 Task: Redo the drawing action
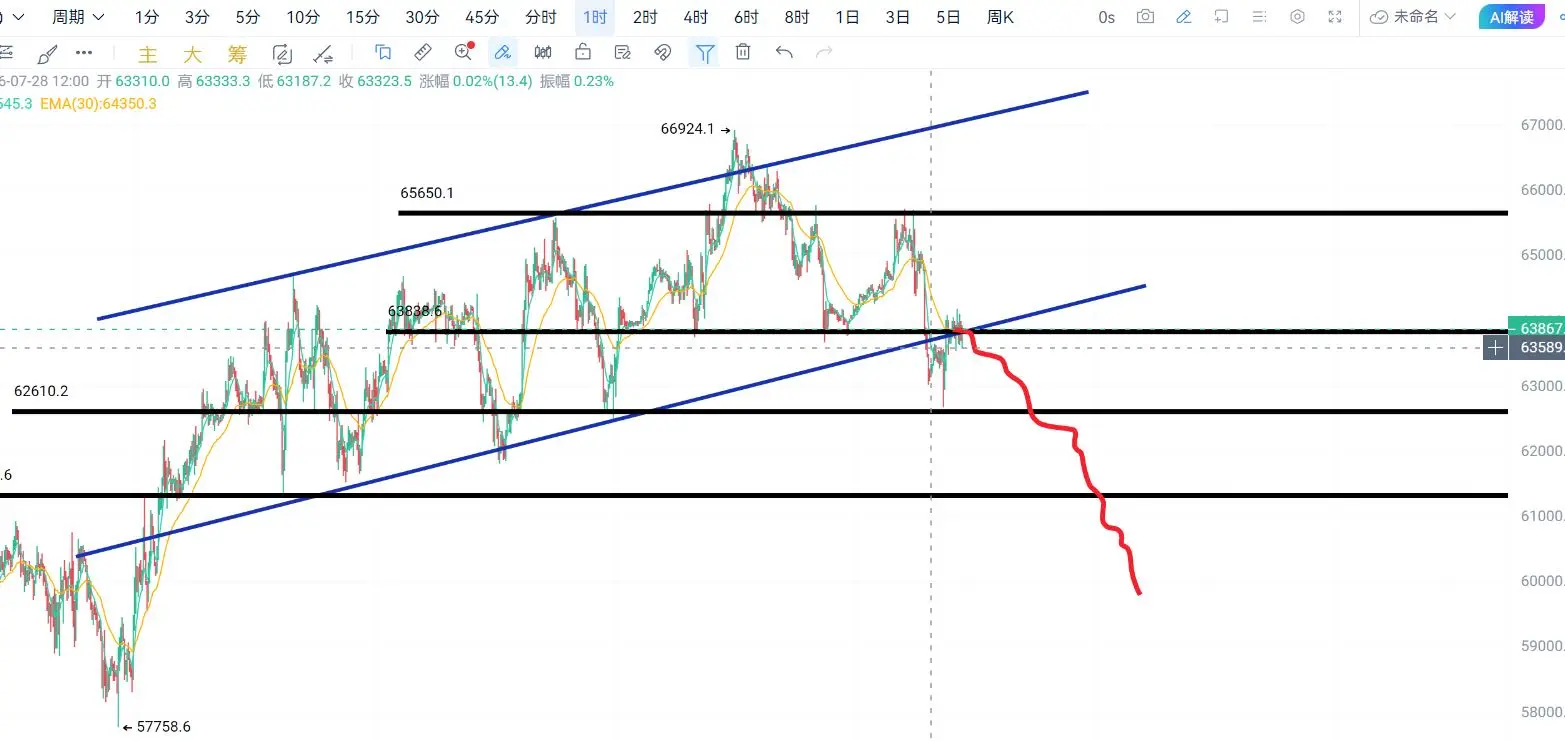[x=824, y=53]
